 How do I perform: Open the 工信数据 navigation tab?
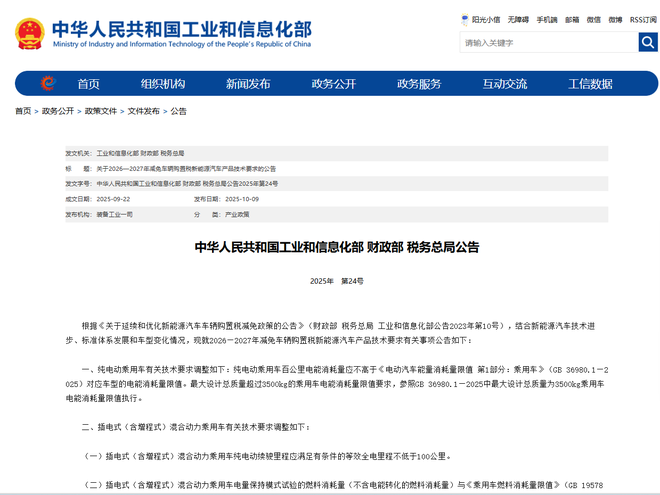pos(590,83)
